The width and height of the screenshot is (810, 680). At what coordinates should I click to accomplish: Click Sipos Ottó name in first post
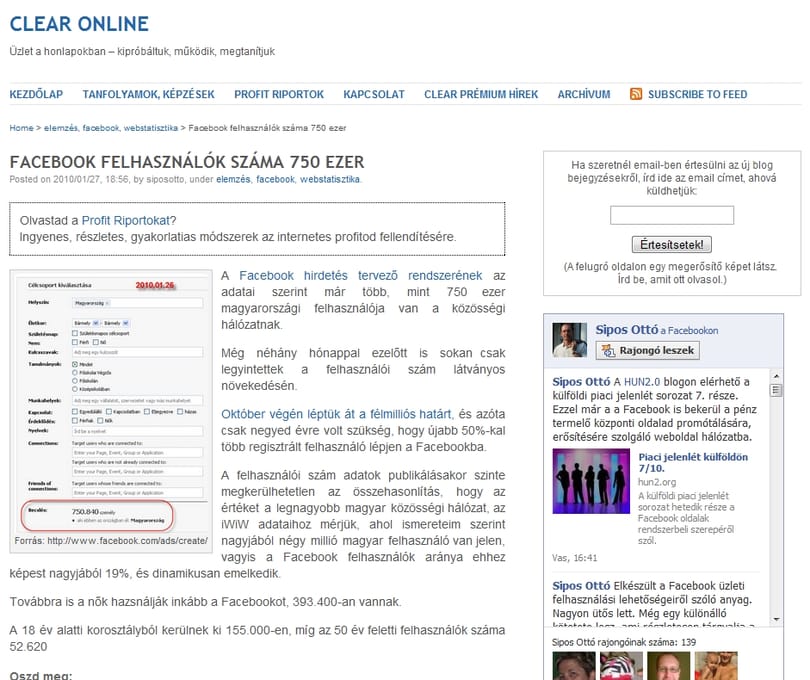[x=581, y=382]
